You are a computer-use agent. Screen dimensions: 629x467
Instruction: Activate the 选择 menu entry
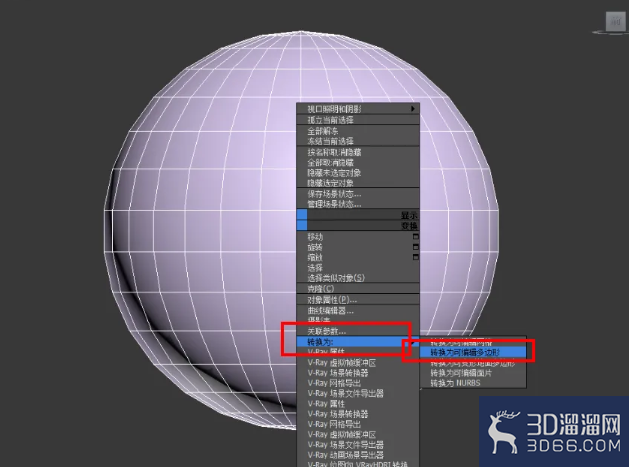(x=358, y=268)
